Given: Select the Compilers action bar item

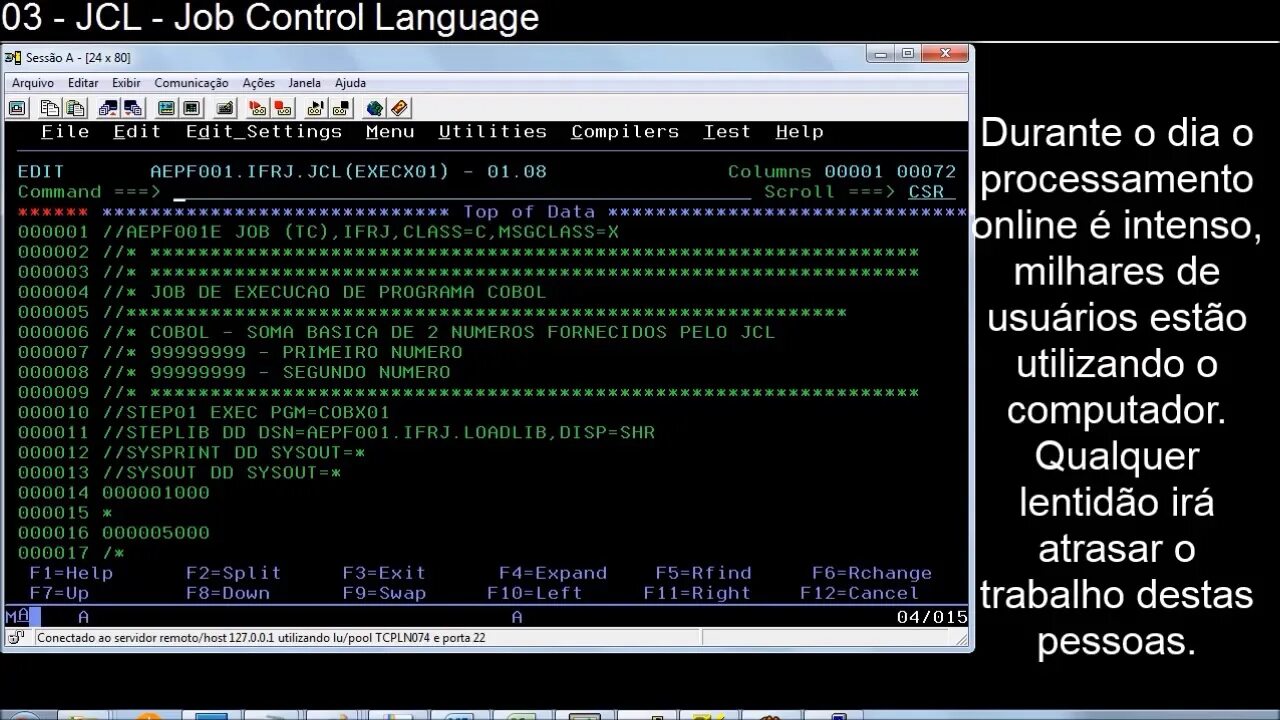Looking at the screenshot, I should pos(625,132).
